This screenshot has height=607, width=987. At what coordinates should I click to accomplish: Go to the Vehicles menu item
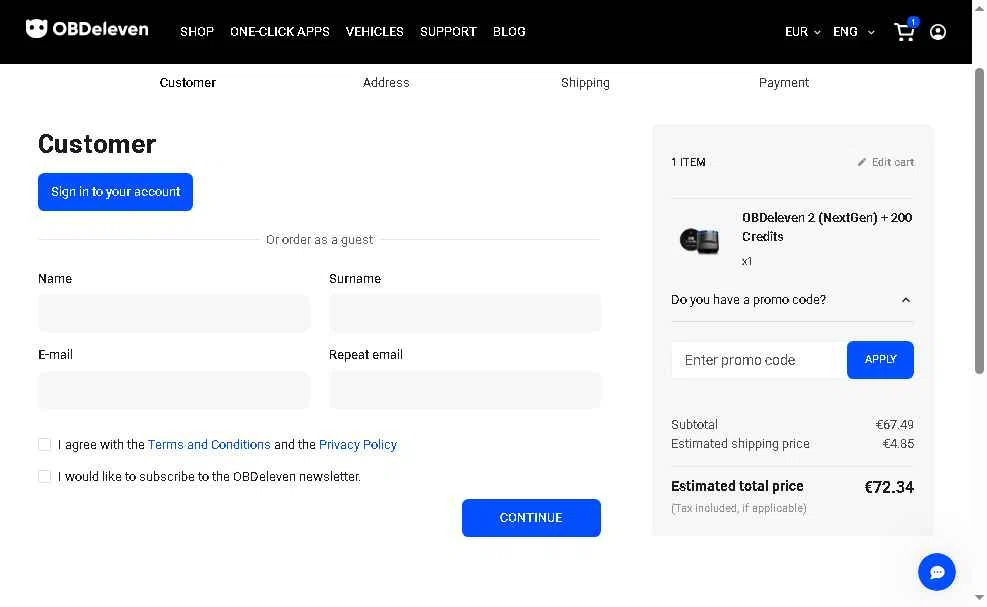tap(375, 32)
